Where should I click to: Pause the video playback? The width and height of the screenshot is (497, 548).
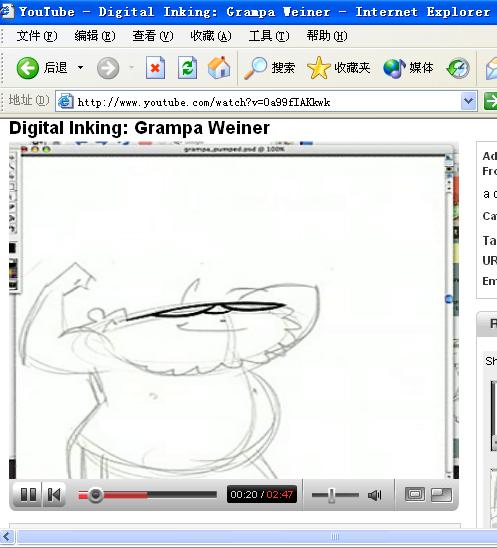[28, 495]
